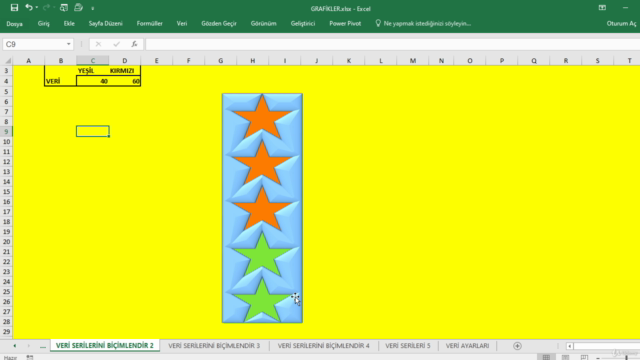Open the Dosya menu
The image size is (640, 360).
coord(14,24)
